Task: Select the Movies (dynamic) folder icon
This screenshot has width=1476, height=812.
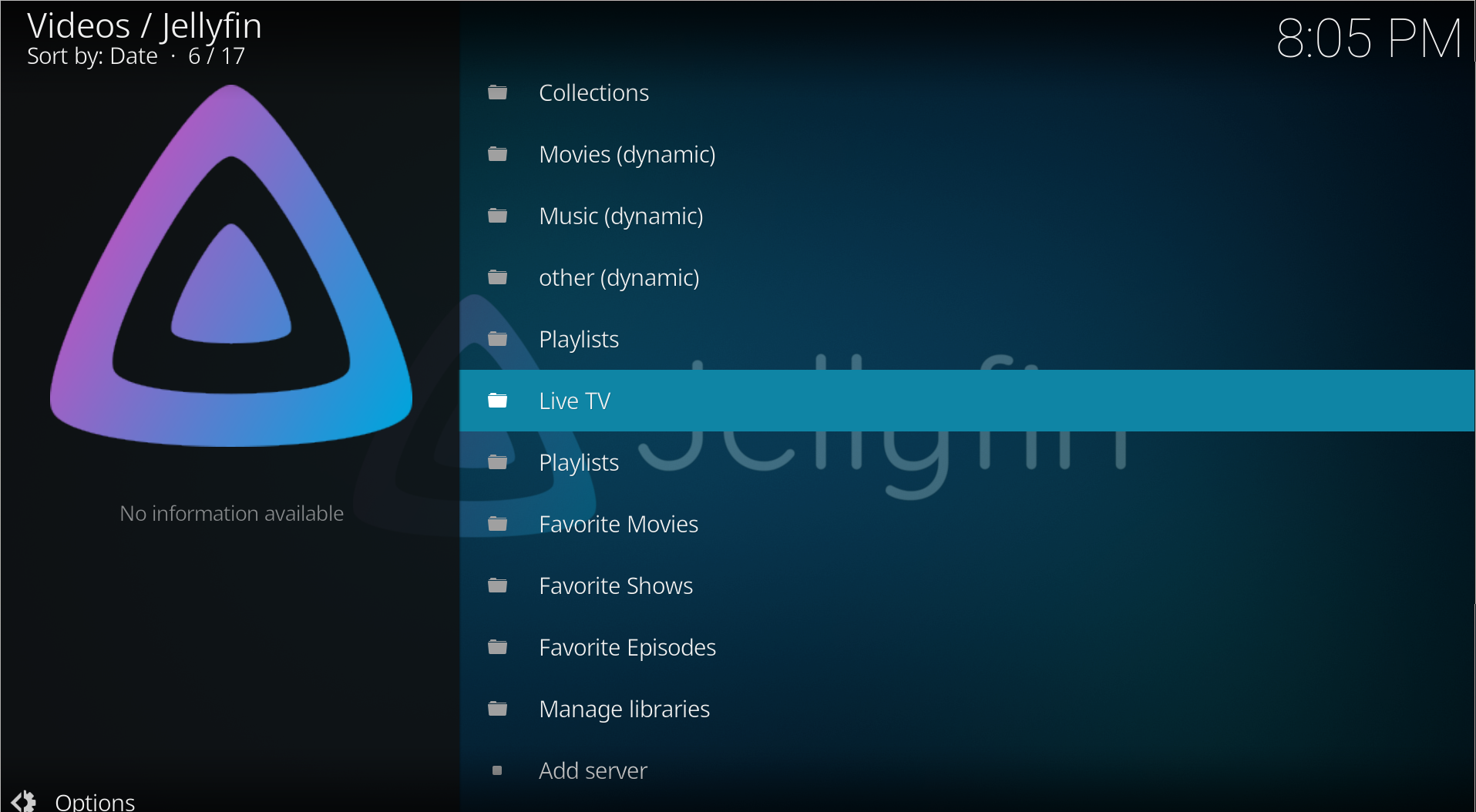Action: point(497,154)
